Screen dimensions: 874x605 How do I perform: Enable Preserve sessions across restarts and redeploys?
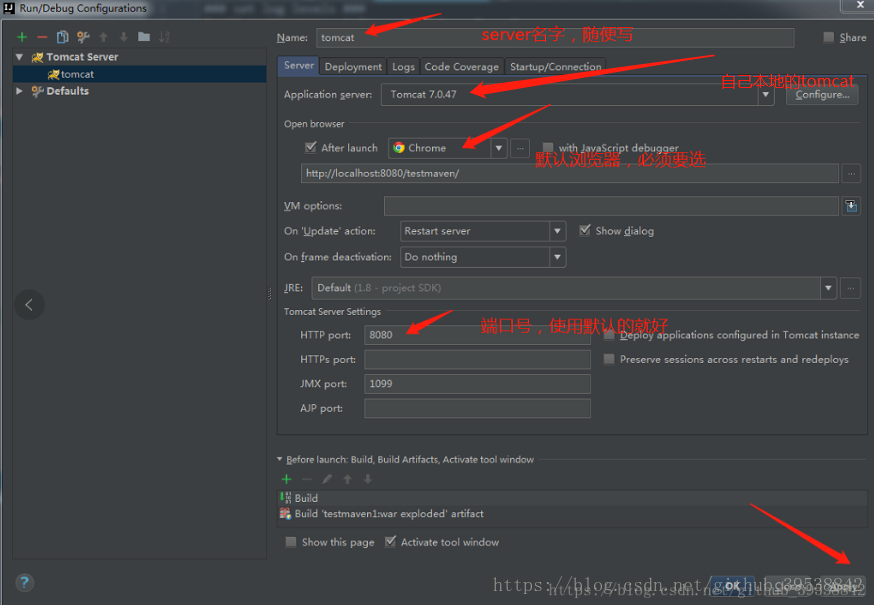point(609,359)
